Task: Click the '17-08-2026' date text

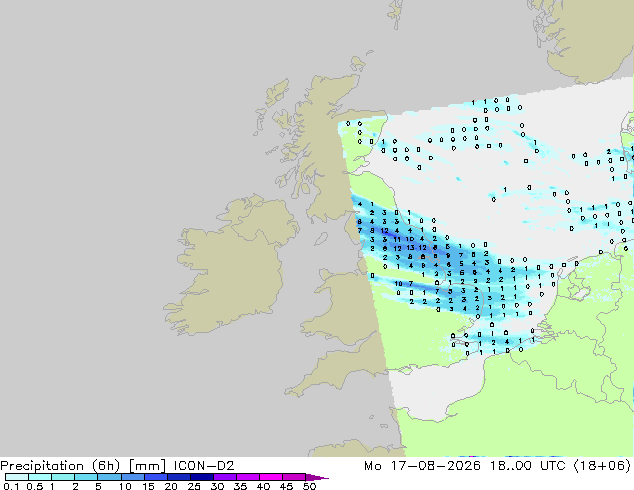Action: pyautogui.click(x=436, y=466)
